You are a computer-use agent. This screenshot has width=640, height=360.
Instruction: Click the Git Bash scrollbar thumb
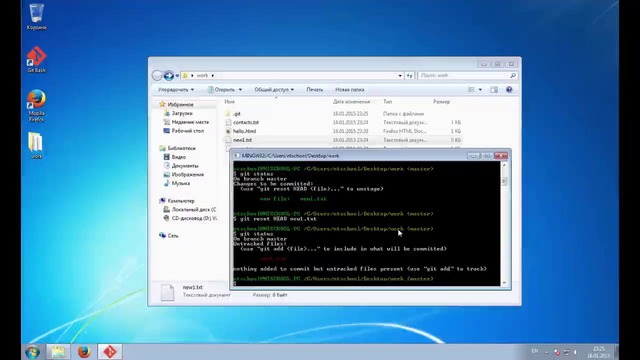(x=504, y=181)
